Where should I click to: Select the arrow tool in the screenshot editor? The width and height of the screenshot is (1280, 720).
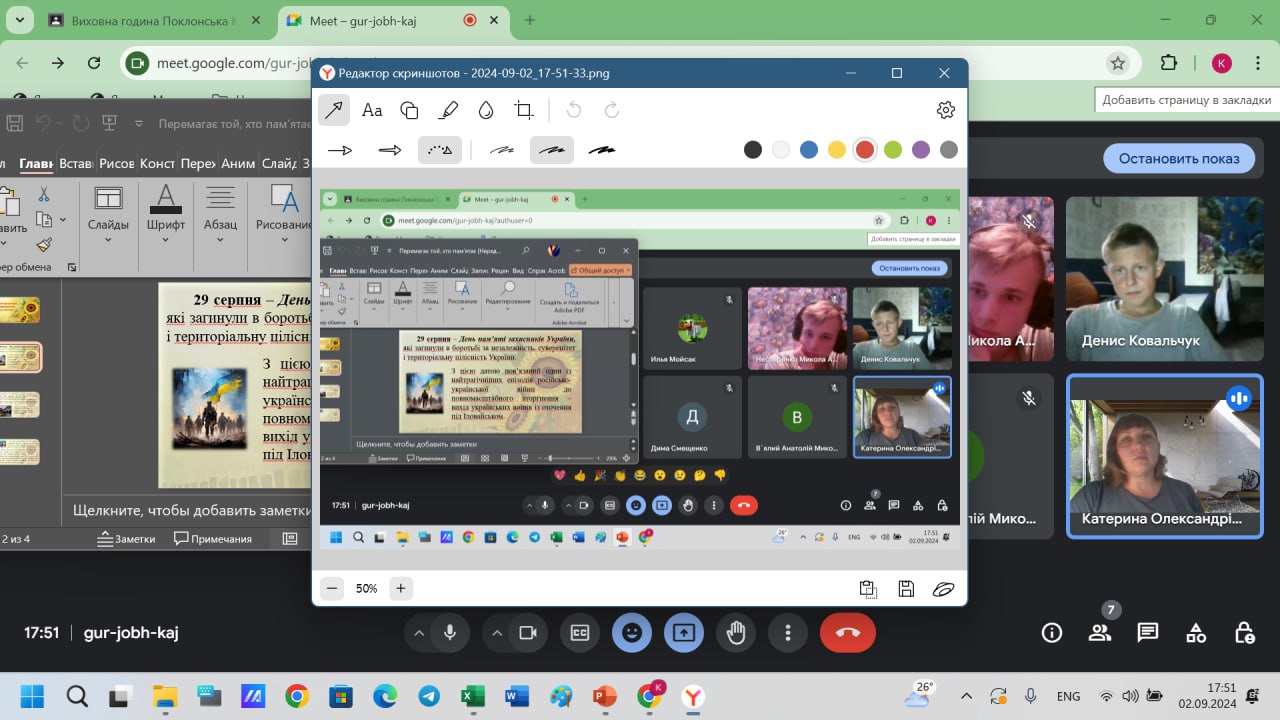(334, 110)
